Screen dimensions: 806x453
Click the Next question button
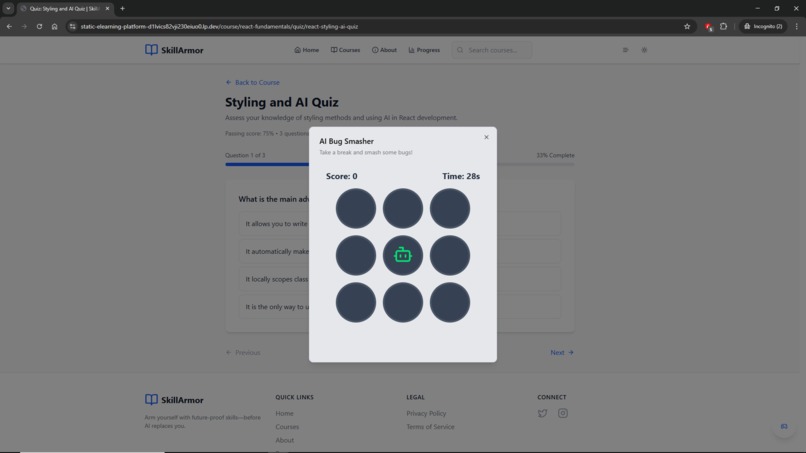[562, 352]
